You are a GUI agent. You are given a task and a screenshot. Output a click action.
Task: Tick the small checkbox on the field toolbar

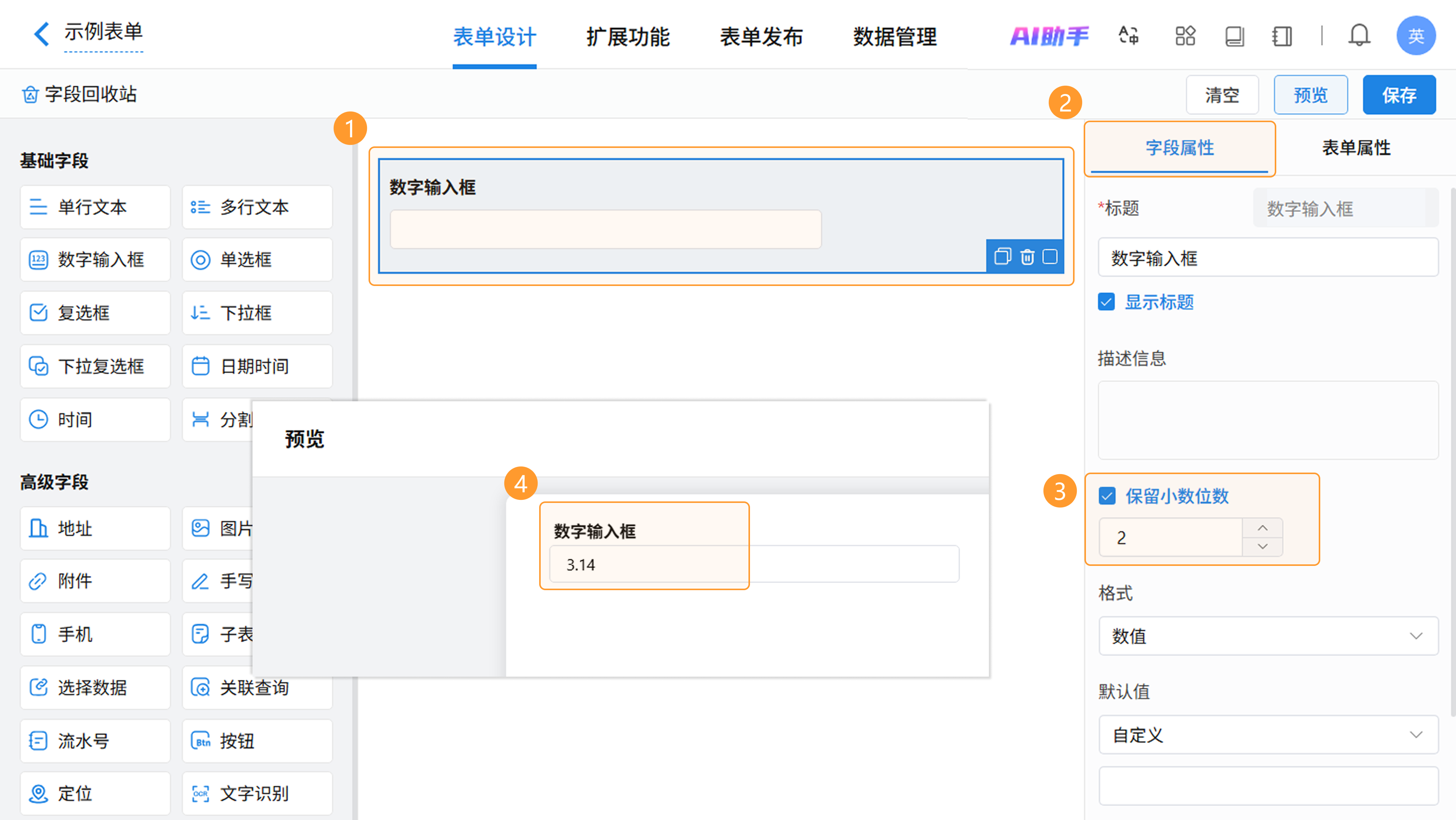1050,257
